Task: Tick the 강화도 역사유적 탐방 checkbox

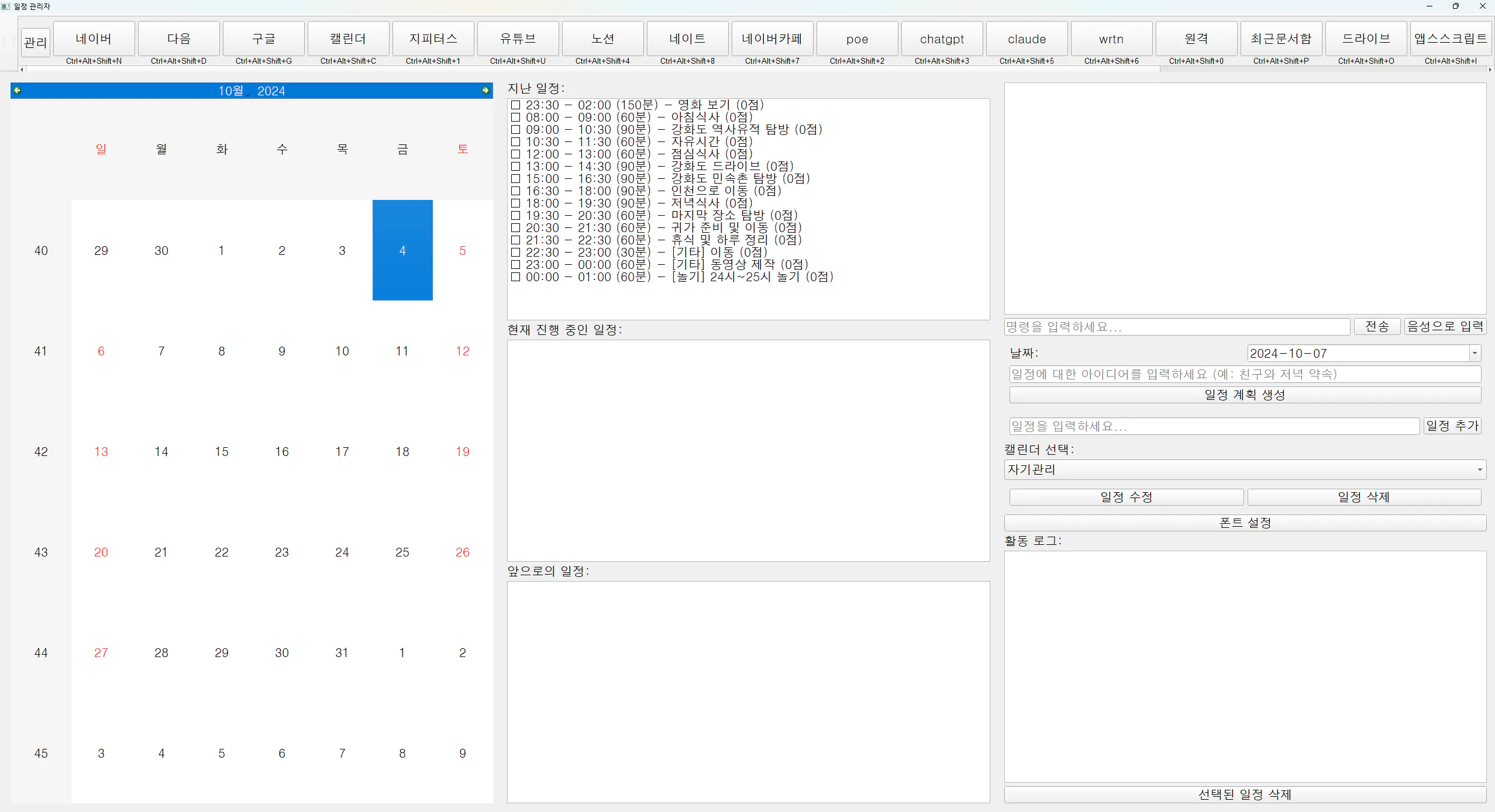Action: pyautogui.click(x=515, y=130)
